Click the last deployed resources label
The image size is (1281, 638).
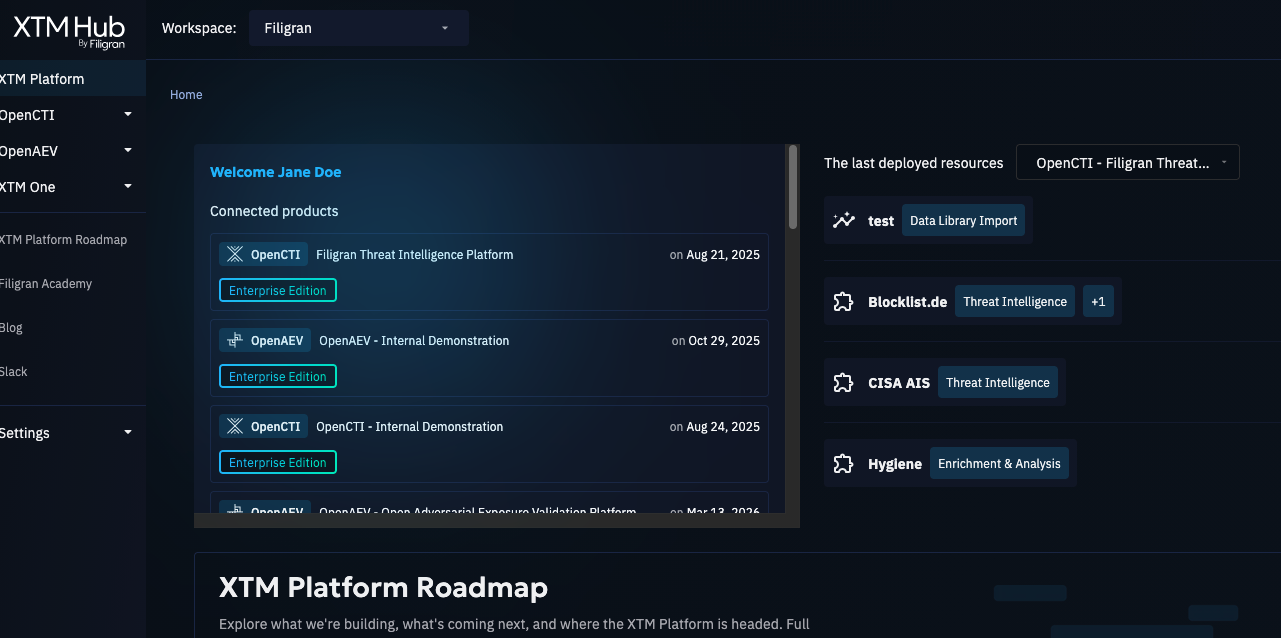point(913,163)
